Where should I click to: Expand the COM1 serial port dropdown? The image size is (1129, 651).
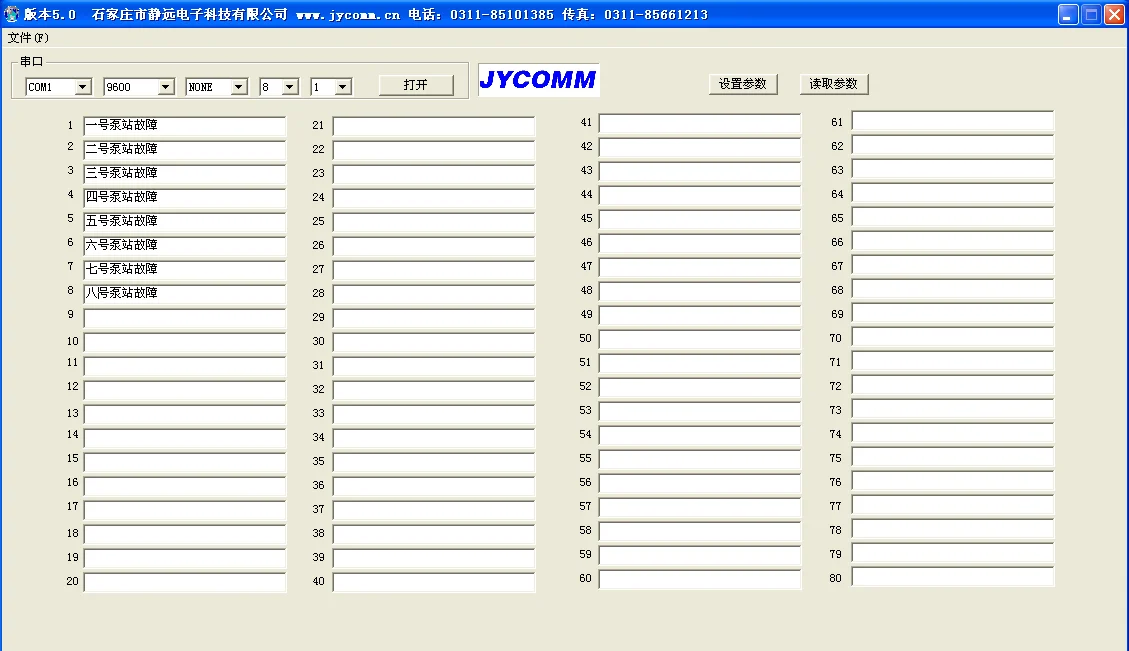click(83, 87)
